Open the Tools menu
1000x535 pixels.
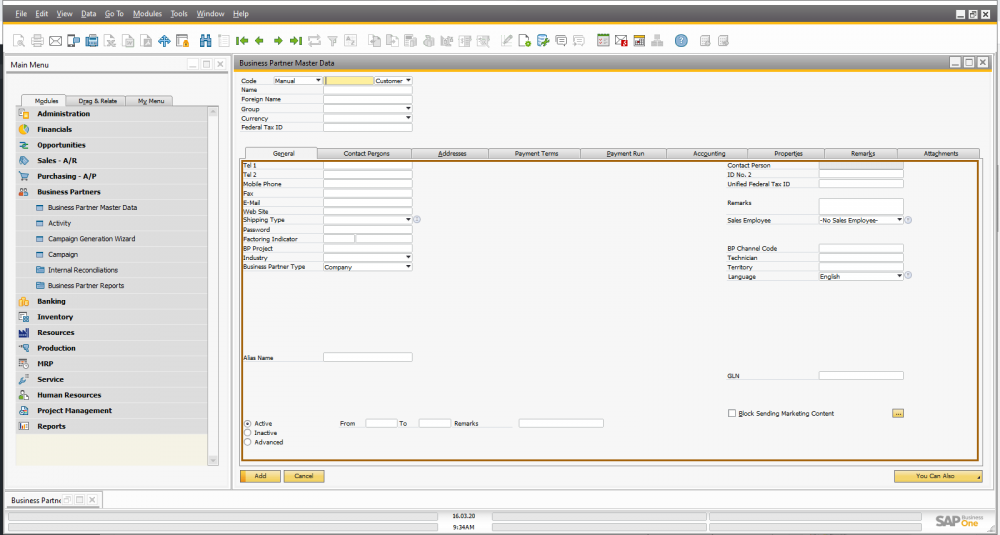(x=179, y=13)
